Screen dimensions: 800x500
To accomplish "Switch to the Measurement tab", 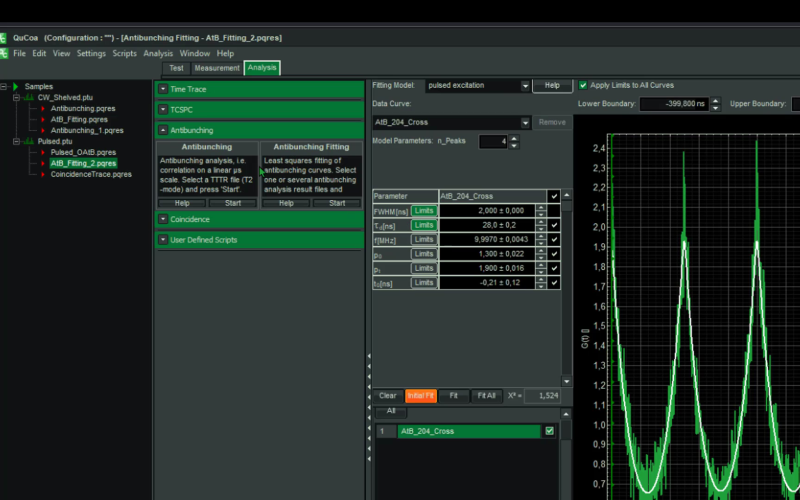I will 216,68.
